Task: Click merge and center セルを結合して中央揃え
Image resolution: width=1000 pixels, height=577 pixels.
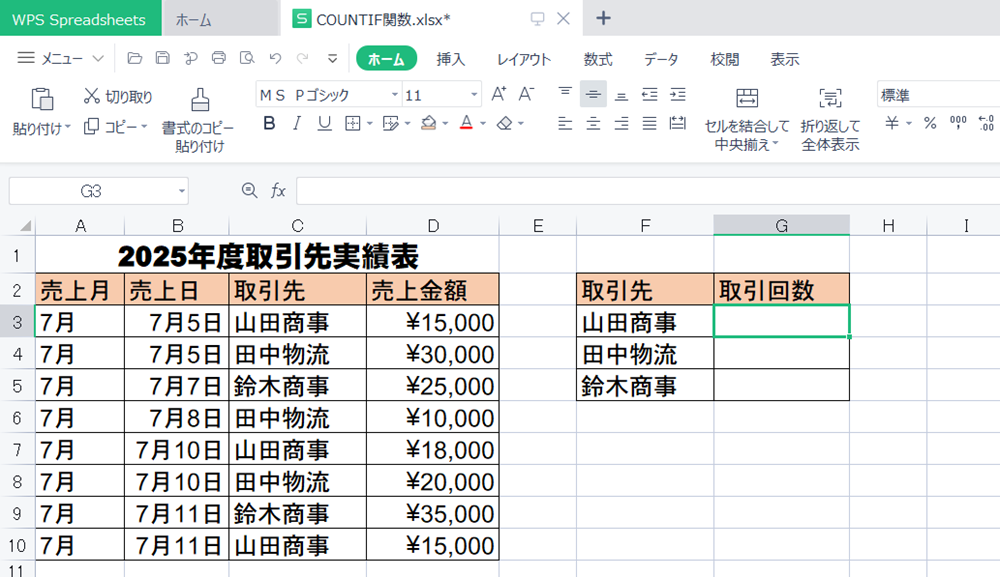Action: tap(747, 119)
